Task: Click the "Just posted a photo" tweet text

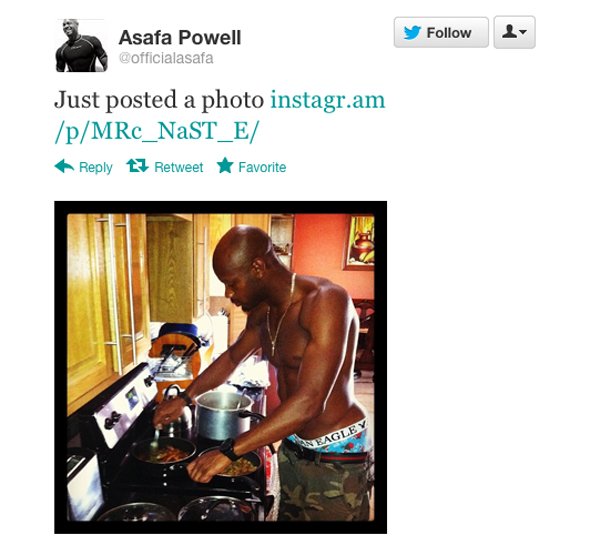Action: pyautogui.click(x=159, y=100)
